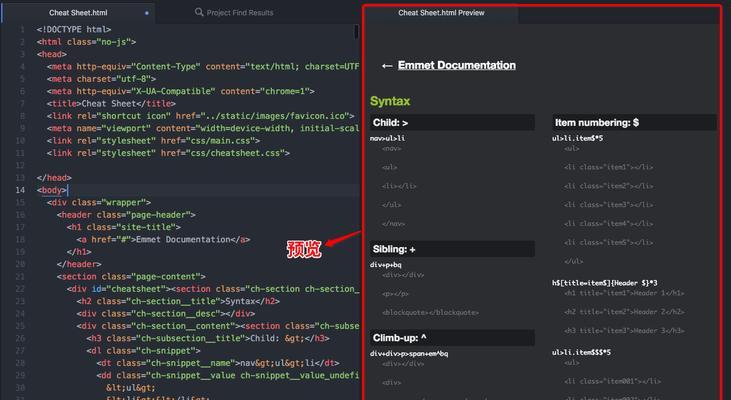Image resolution: width=731 pixels, height=400 pixels.
Task: Click the section class="page-content" code line
Action: (x=131, y=276)
